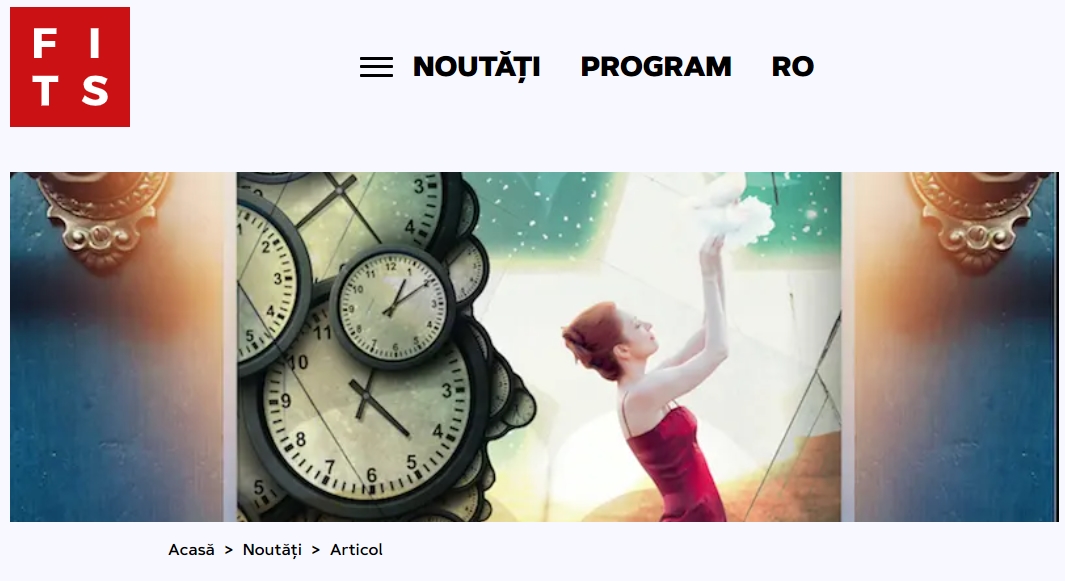
Task: Go to the PROGRAM page
Action: [656, 67]
